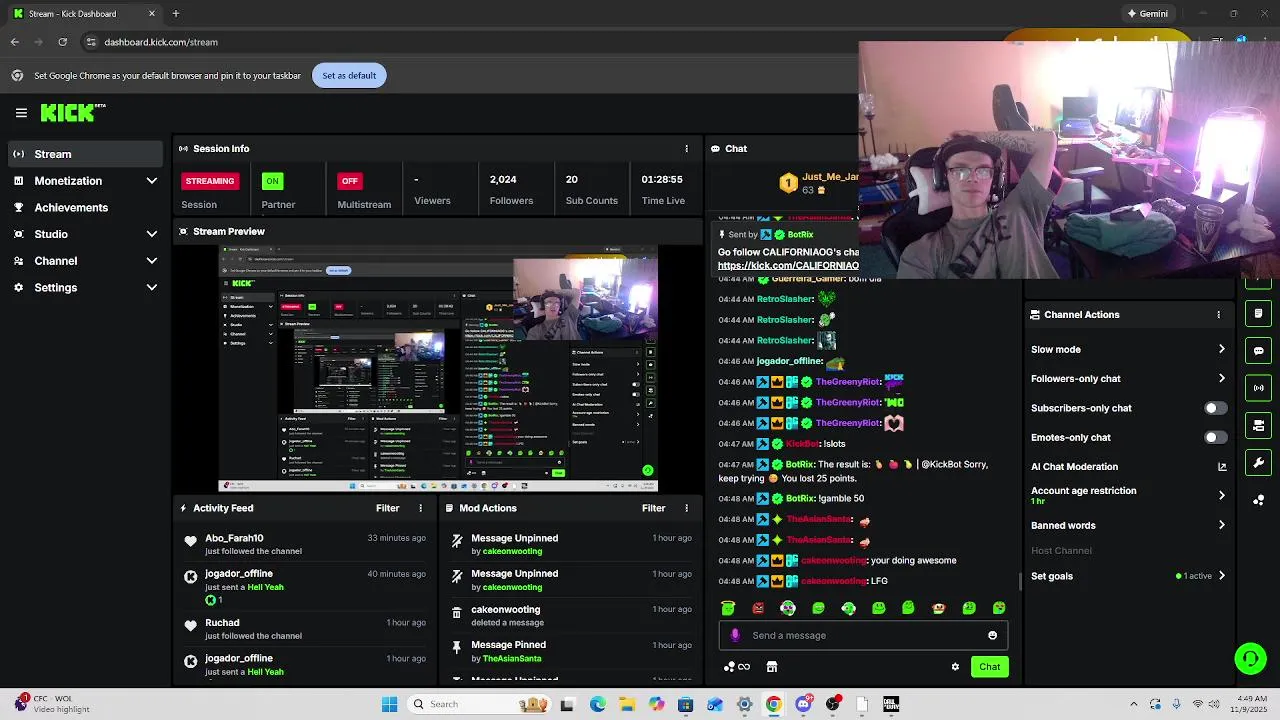Open a new browser tab
1280x720 pixels.
tap(175, 14)
